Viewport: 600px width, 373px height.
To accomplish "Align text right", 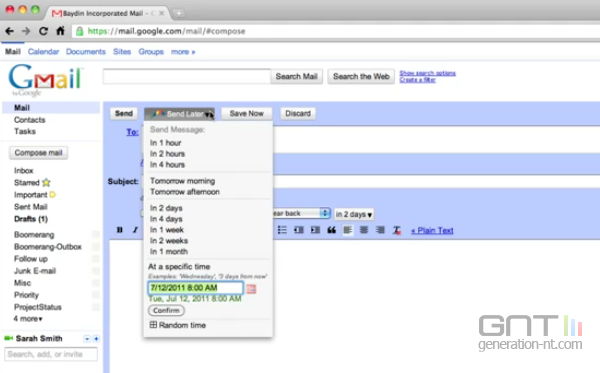I will pyautogui.click(x=380, y=230).
